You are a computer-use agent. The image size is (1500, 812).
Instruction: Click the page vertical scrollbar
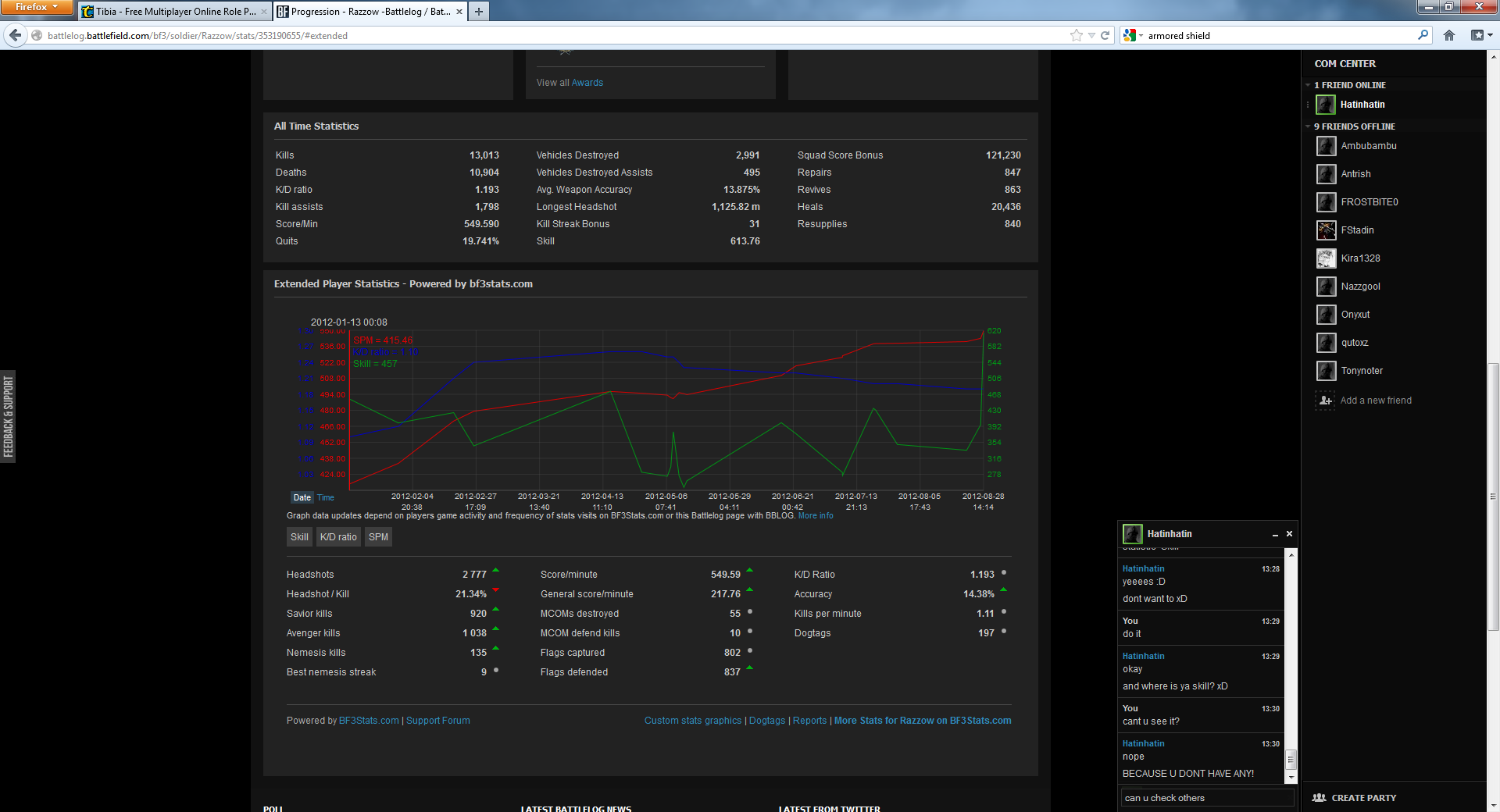(1493, 497)
